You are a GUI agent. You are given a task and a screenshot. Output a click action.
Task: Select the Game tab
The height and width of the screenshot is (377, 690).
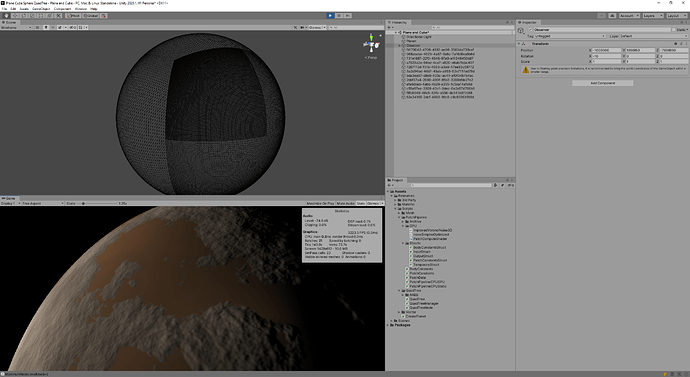[x=9, y=198]
